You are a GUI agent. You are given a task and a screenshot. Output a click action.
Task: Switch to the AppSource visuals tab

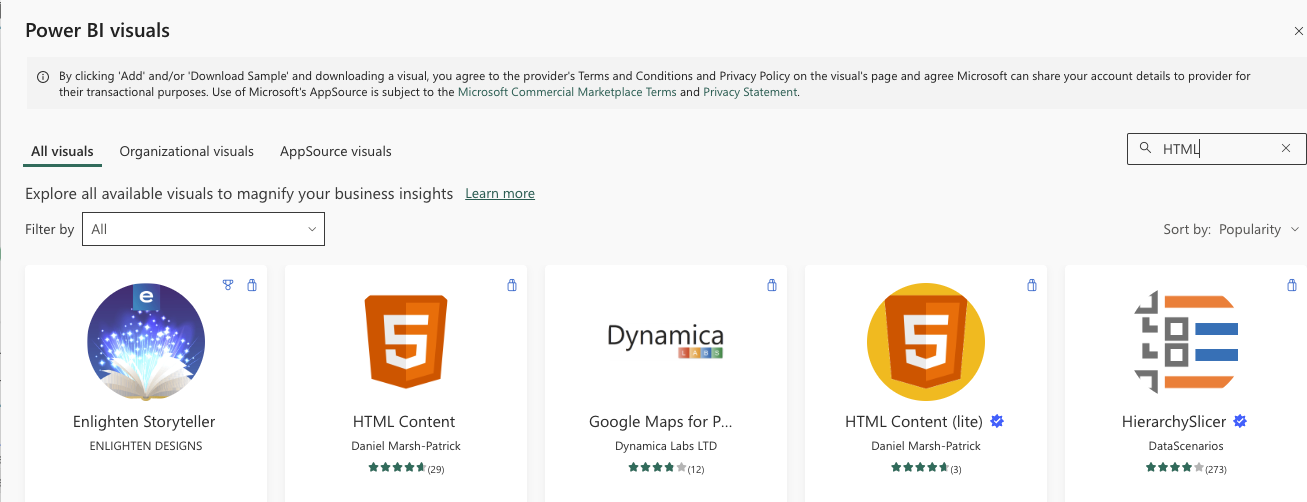click(x=336, y=152)
